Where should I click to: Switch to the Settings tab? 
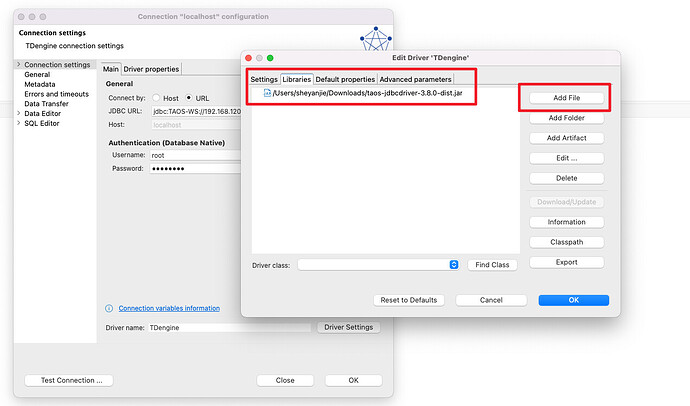[x=264, y=79]
